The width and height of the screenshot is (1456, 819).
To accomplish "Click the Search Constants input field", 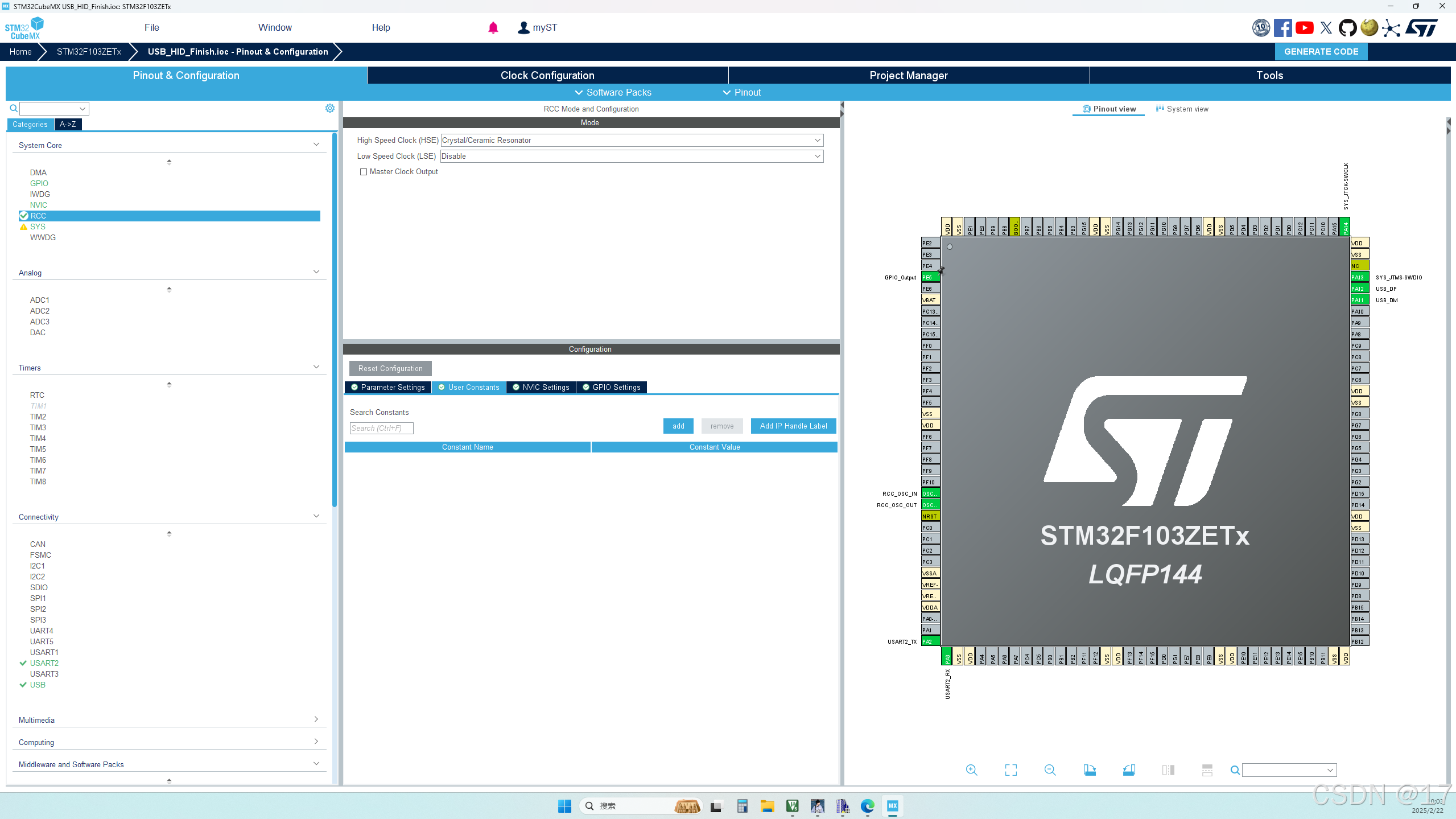I will [381, 428].
